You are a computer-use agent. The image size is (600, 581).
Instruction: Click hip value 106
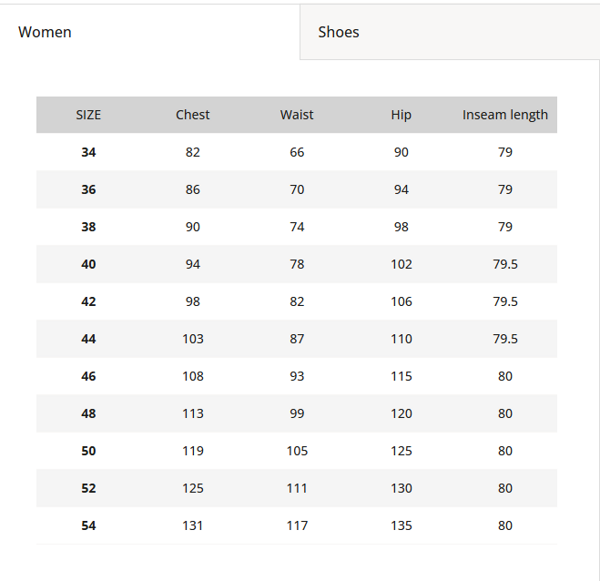tap(401, 302)
